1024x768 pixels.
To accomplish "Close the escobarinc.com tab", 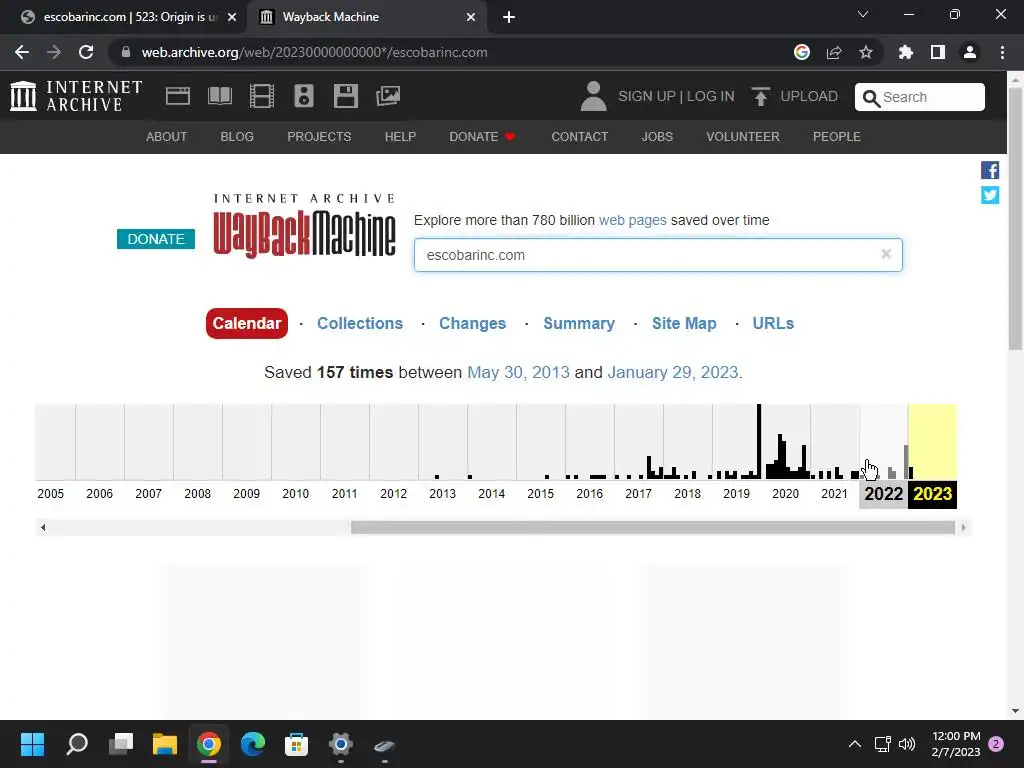I will (232, 17).
